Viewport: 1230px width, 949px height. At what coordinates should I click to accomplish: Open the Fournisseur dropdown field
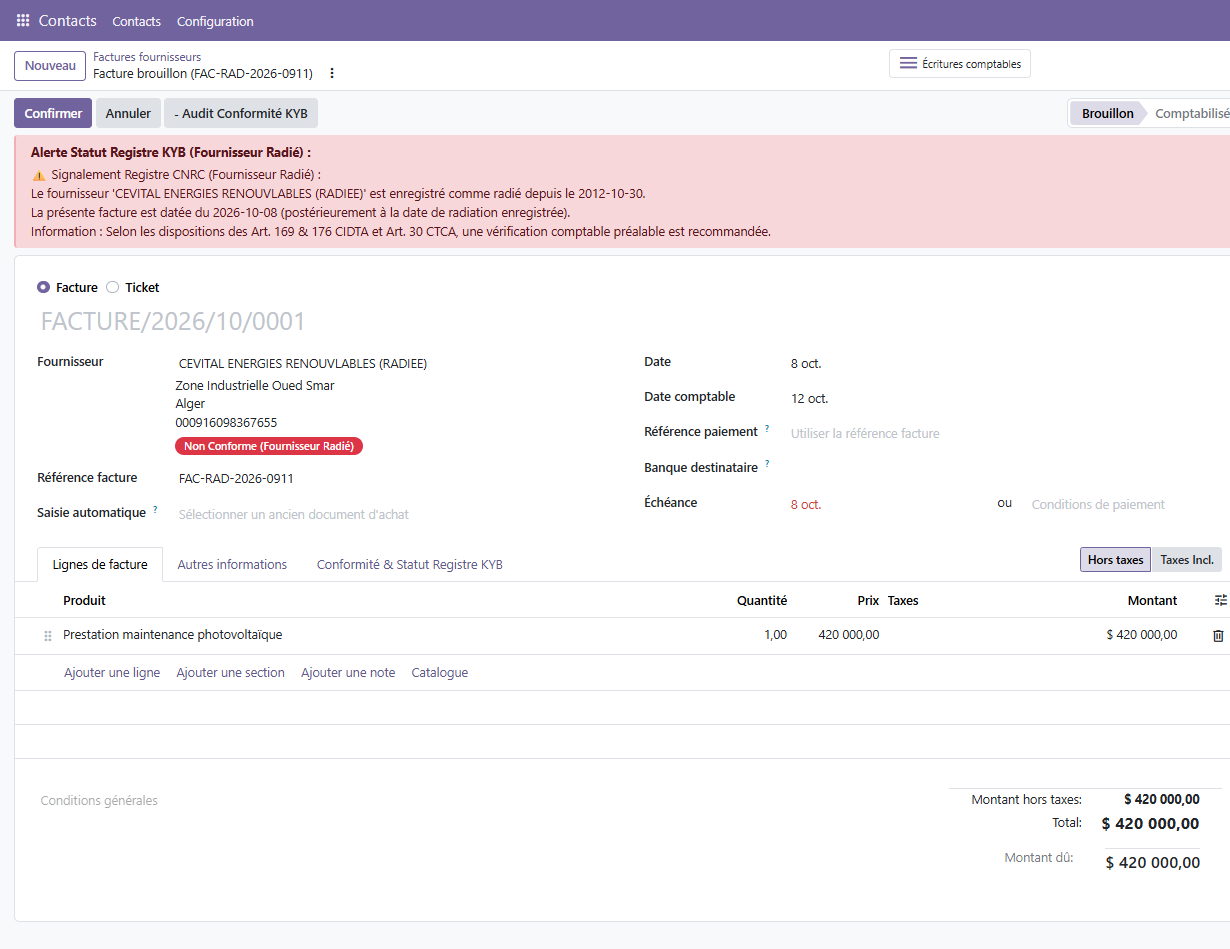397,364
